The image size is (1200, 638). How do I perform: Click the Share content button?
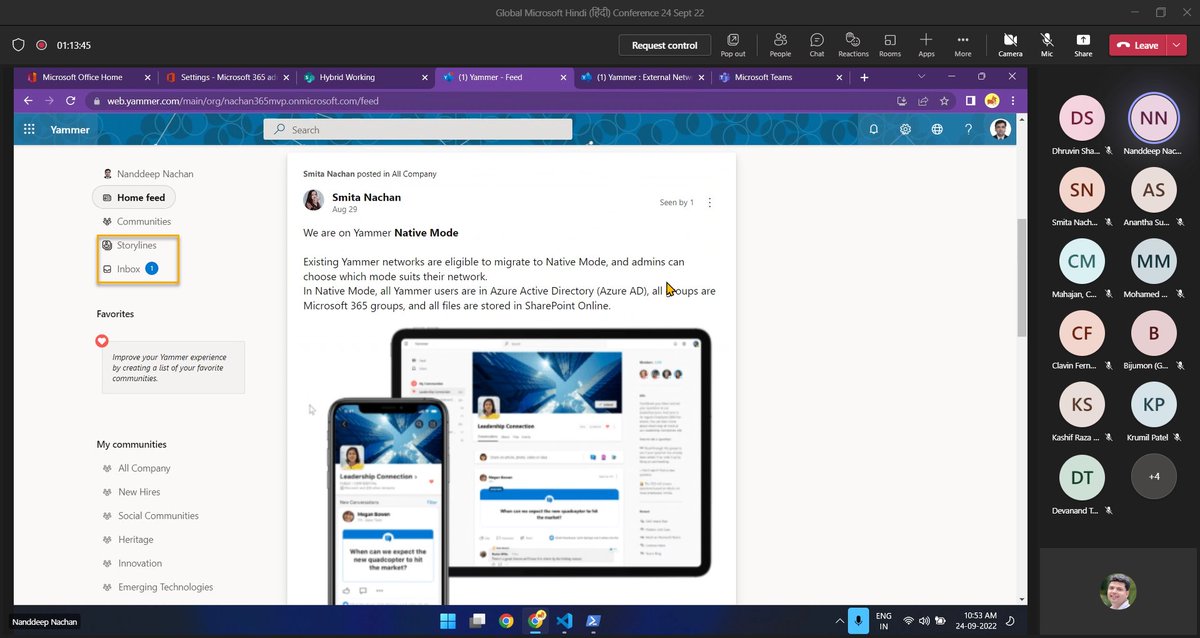point(1083,44)
